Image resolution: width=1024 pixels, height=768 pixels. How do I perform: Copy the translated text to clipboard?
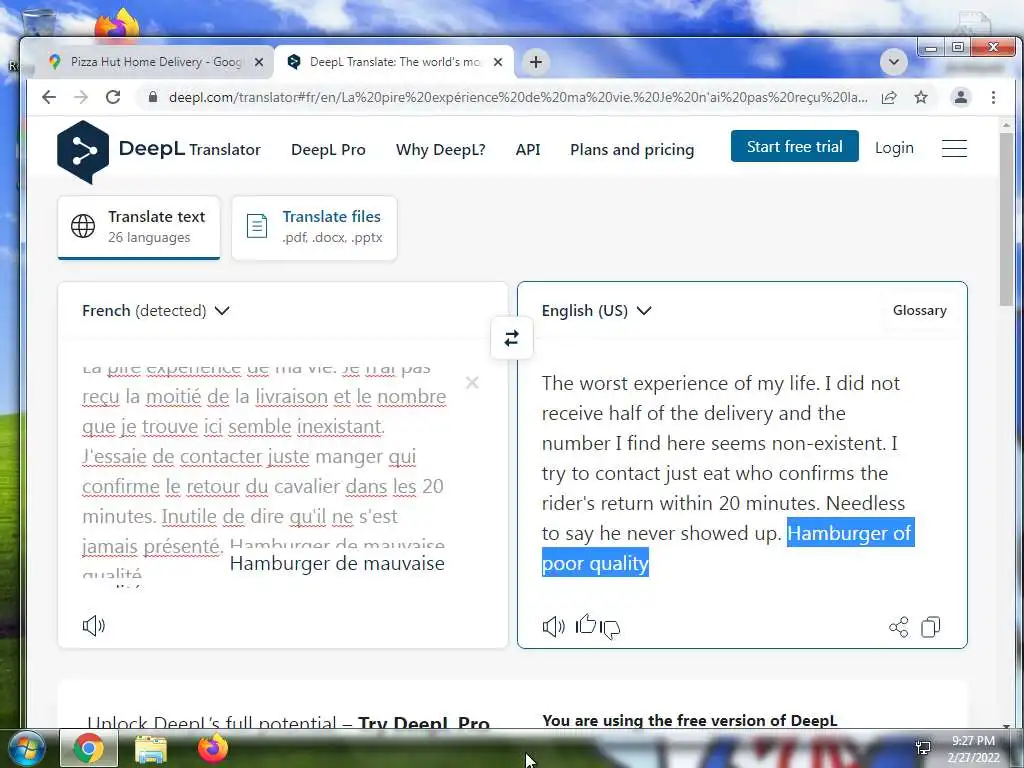[931, 627]
